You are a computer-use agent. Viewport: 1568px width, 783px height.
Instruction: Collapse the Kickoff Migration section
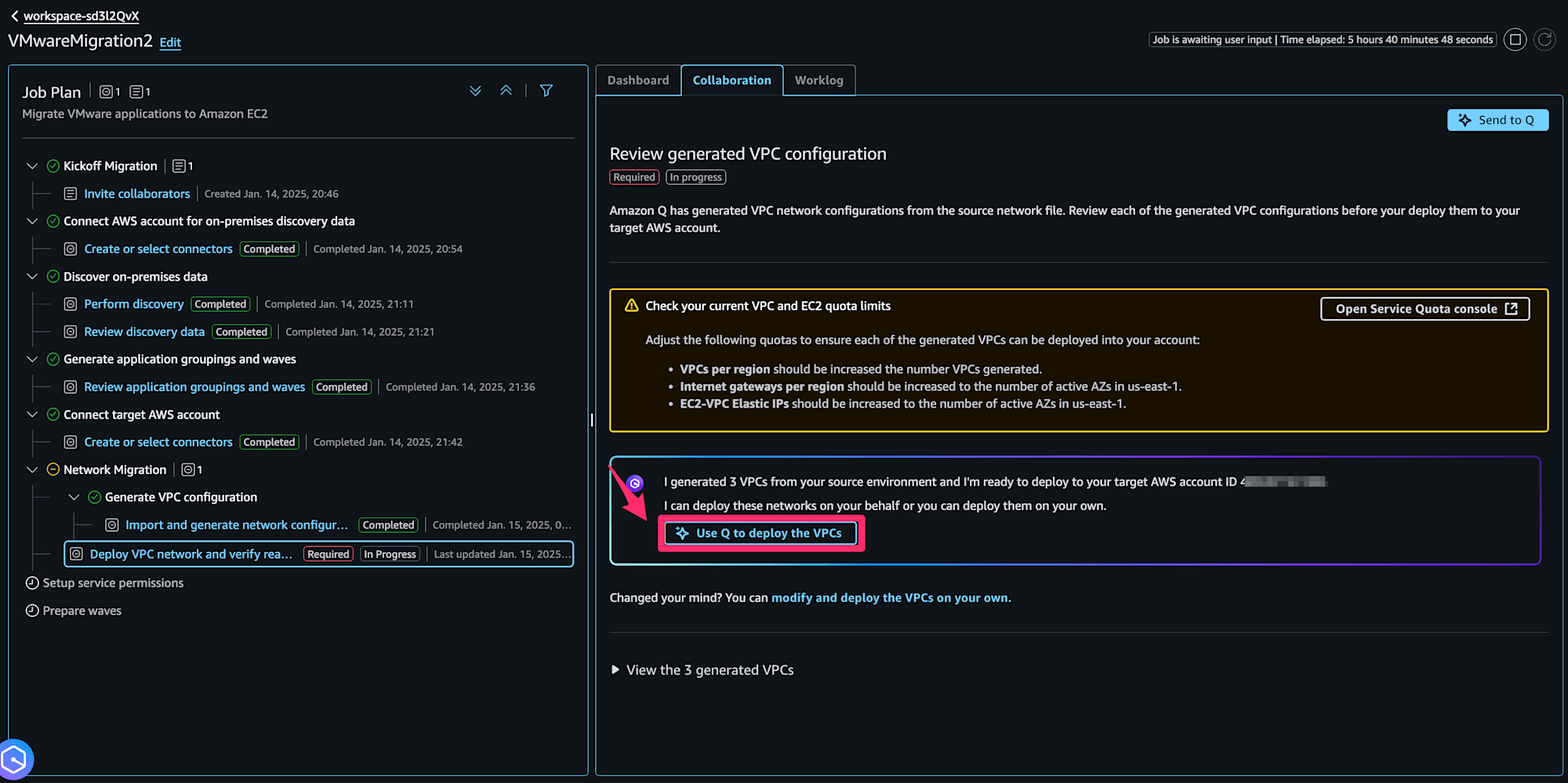coord(32,166)
